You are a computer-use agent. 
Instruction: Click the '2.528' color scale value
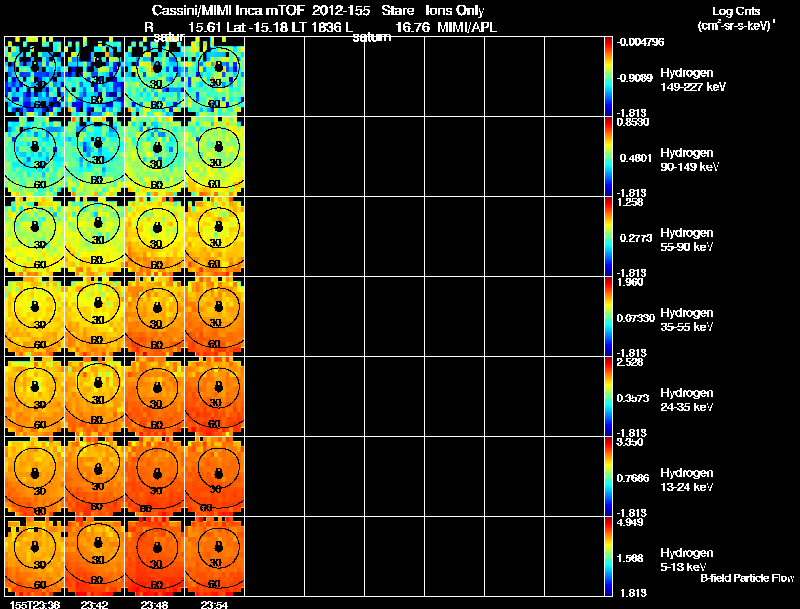tap(630, 362)
